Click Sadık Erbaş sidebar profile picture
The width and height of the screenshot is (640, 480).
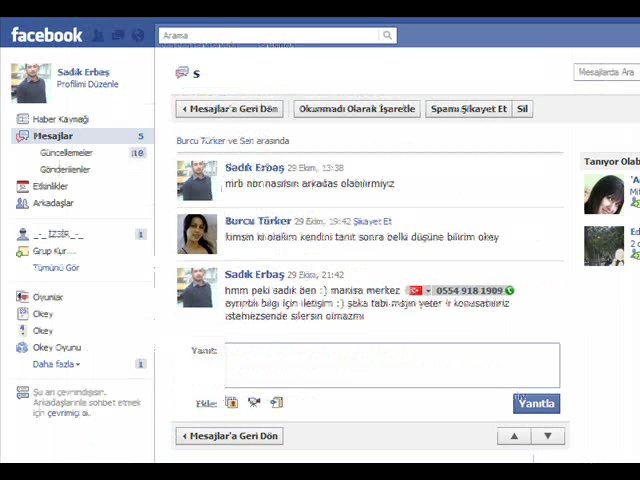(31, 83)
